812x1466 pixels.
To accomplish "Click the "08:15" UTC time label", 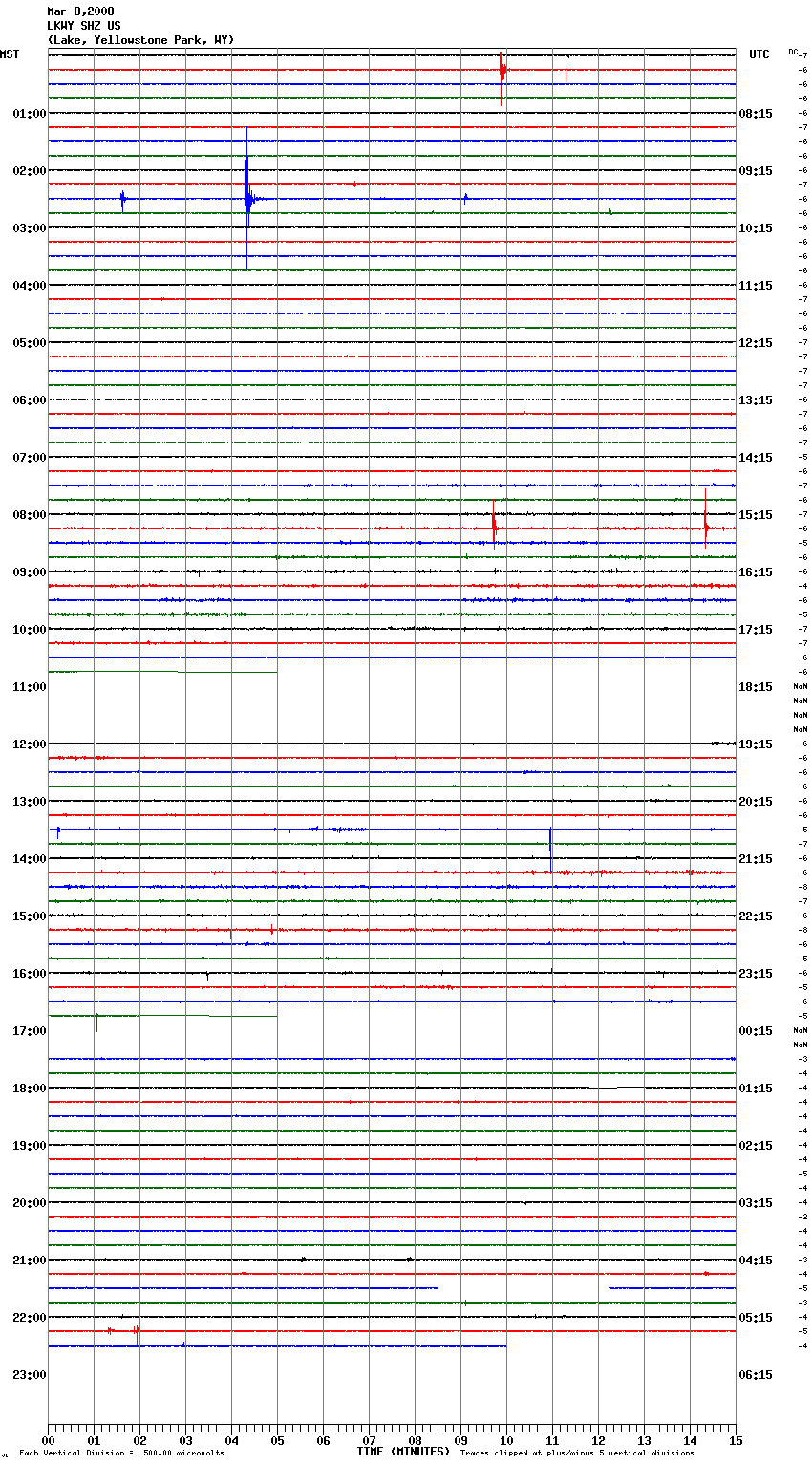I will pos(756,114).
